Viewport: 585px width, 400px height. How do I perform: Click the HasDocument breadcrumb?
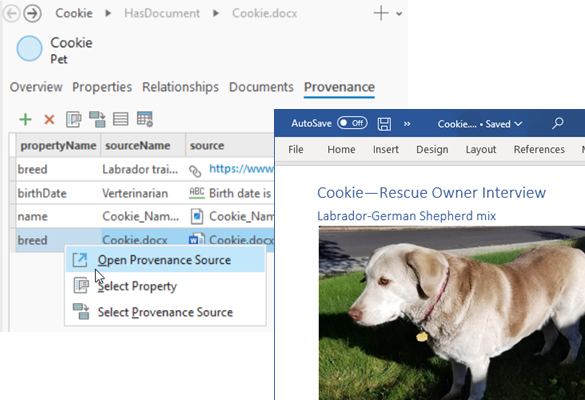pyautogui.click(x=162, y=14)
